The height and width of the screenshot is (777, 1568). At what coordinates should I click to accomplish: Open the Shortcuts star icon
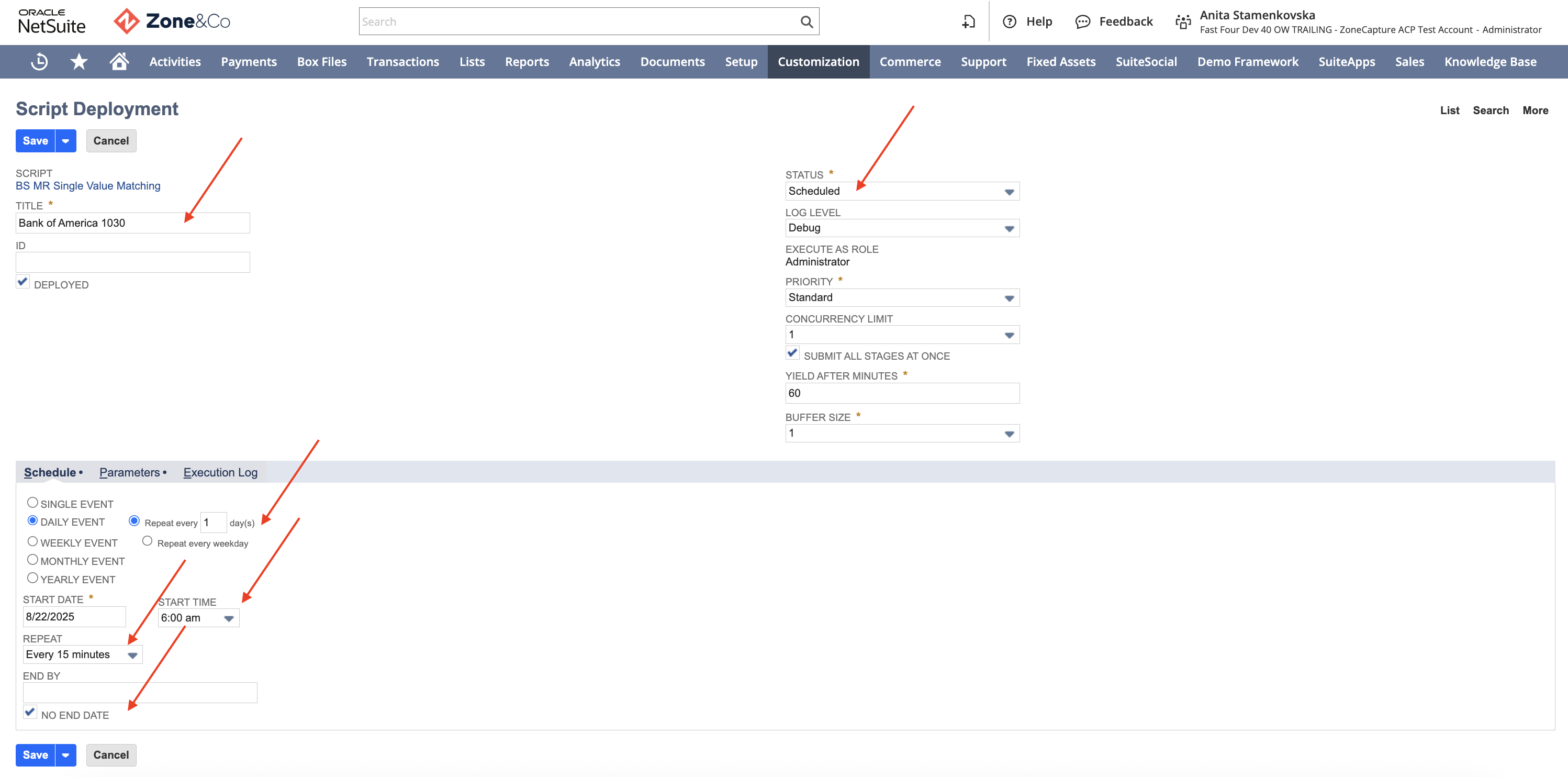pyautogui.click(x=79, y=61)
